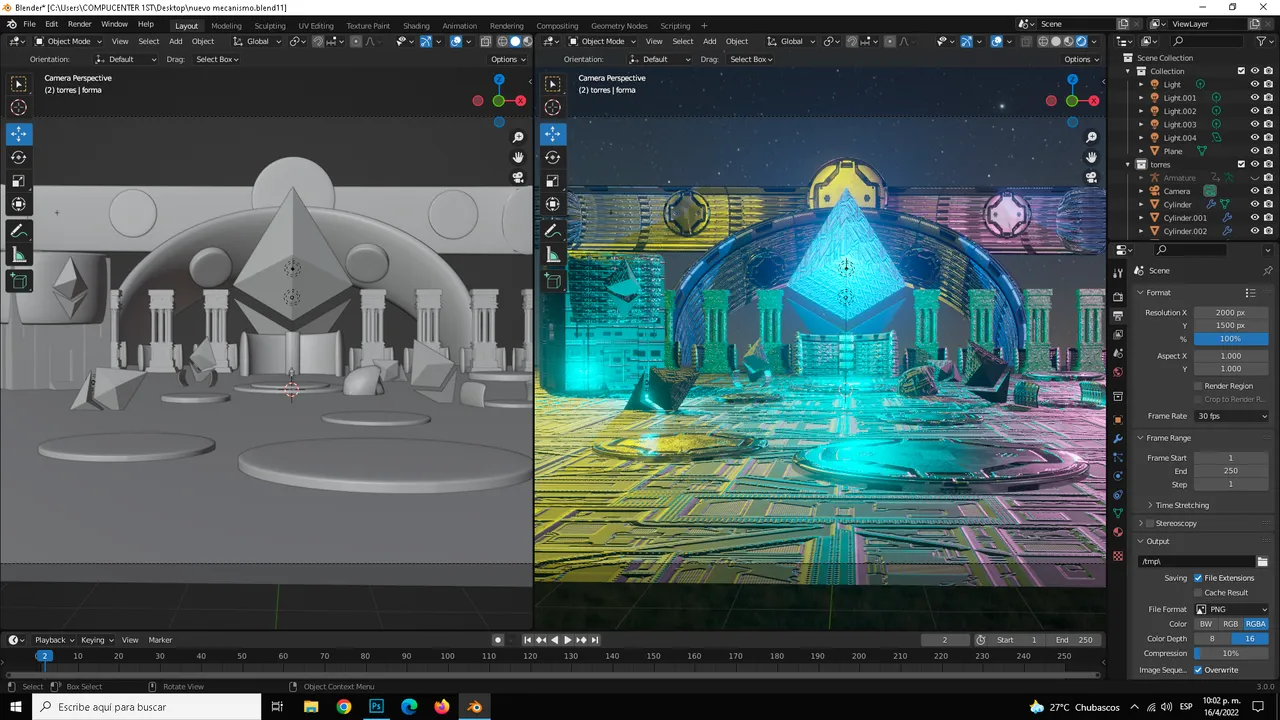1280x720 pixels.
Task: Select the Select Box tool in left viewport
Action: (x=19, y=84)
